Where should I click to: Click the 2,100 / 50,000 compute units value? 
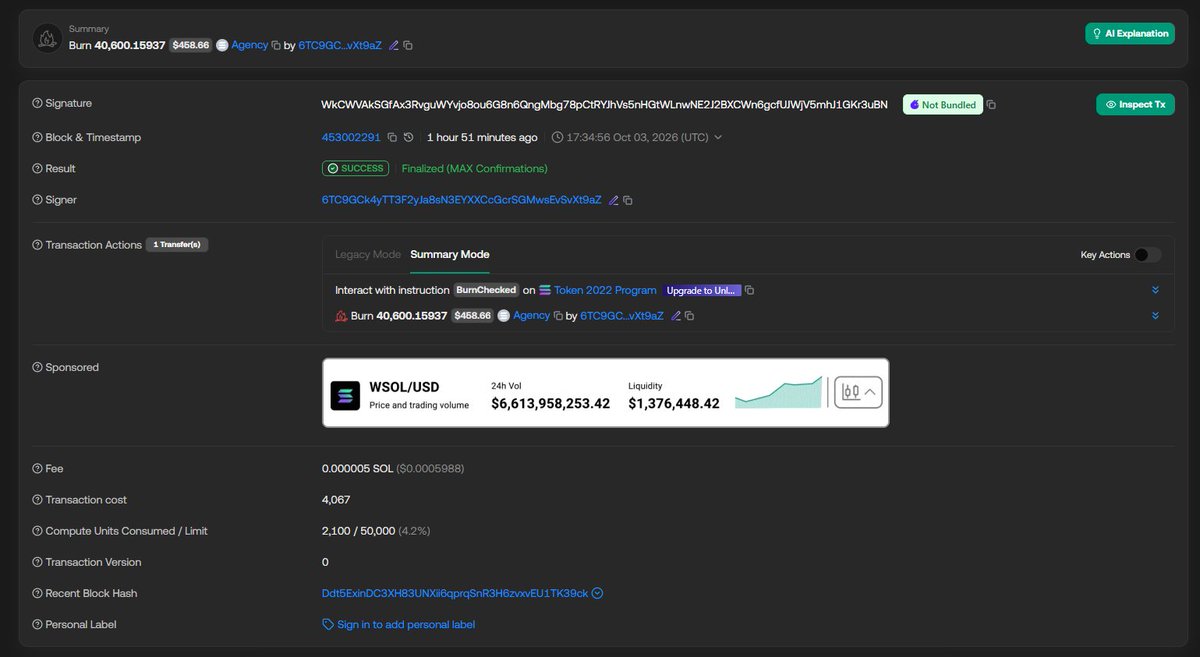tap(359, 531)
